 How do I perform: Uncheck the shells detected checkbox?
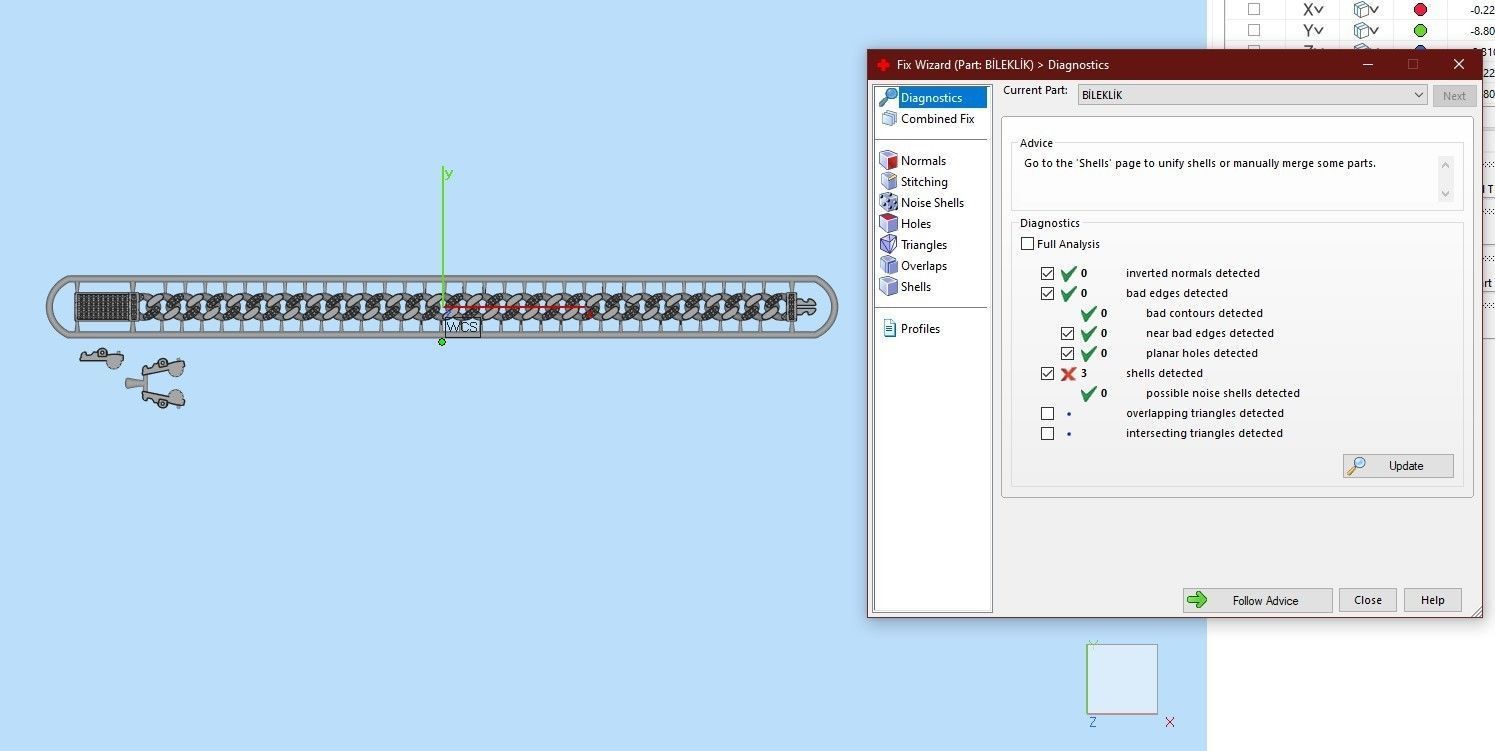coord(1047,373)
